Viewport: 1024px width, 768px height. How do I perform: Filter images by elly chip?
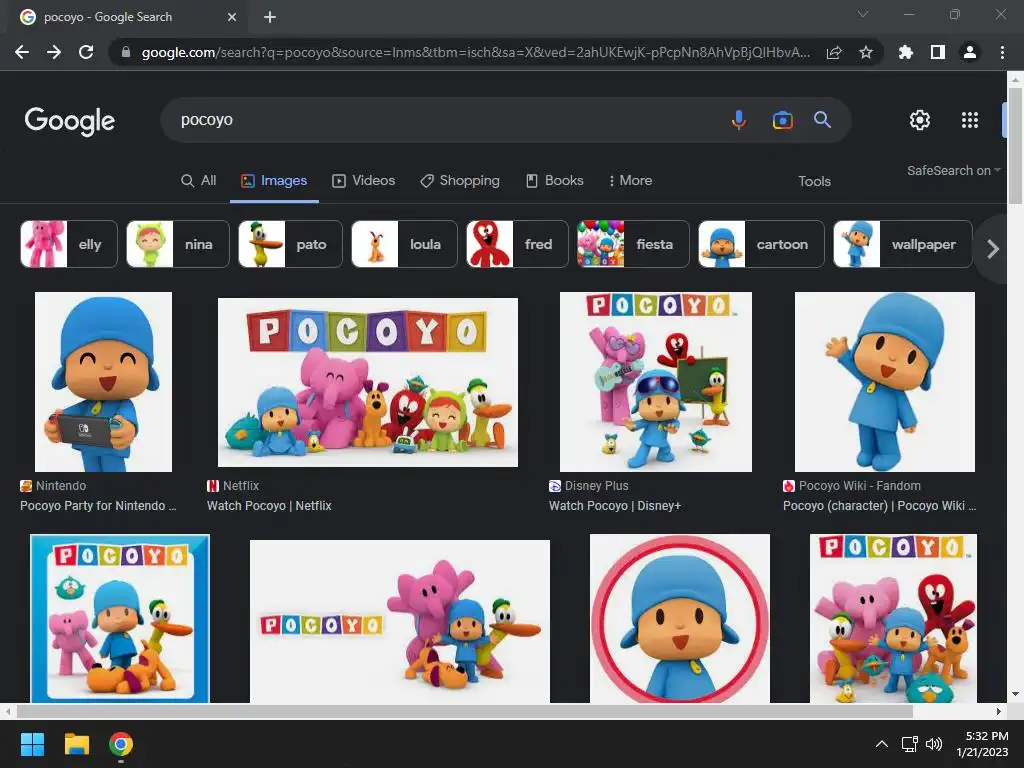pos(69,244)
